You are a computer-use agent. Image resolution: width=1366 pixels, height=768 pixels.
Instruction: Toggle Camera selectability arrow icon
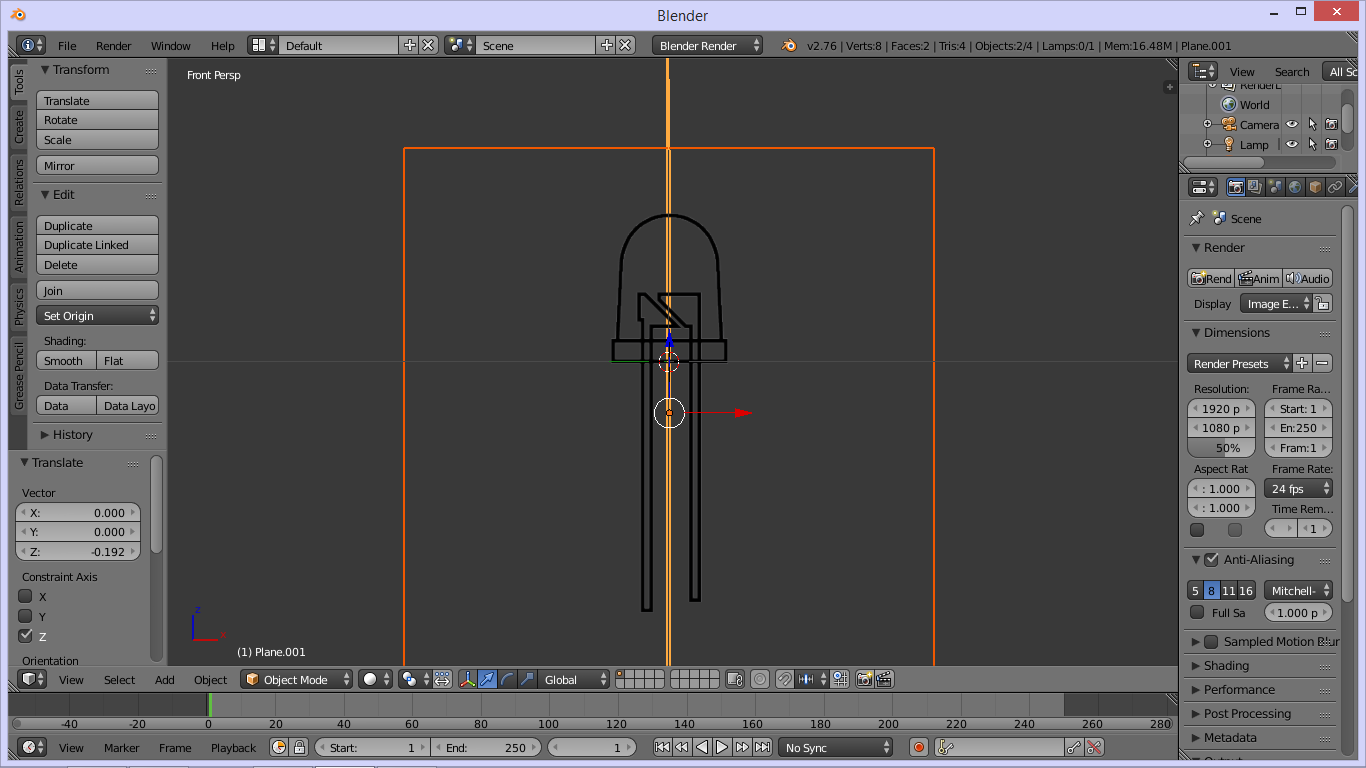point(1312,124)
